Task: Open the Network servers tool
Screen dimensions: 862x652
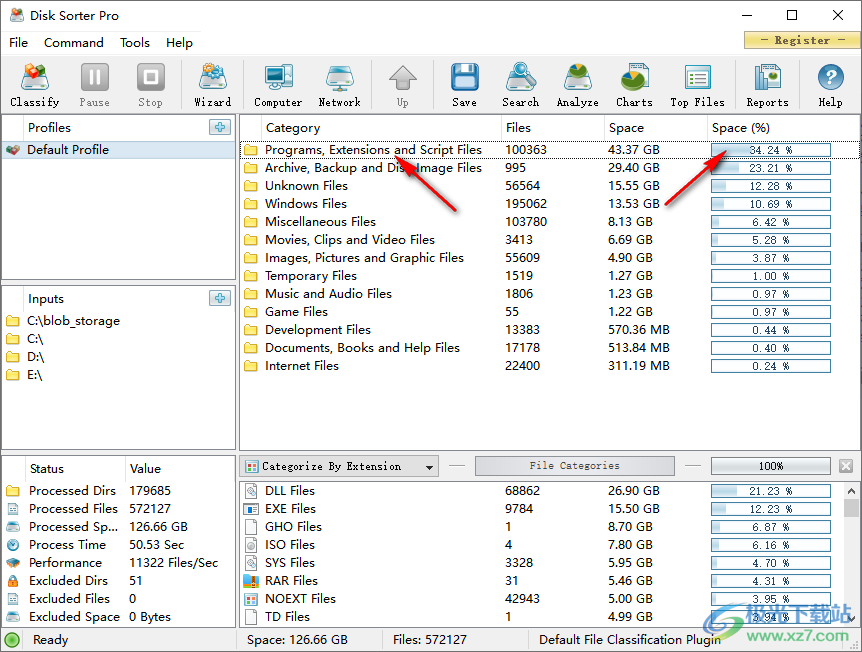Action: pos(339,84)
